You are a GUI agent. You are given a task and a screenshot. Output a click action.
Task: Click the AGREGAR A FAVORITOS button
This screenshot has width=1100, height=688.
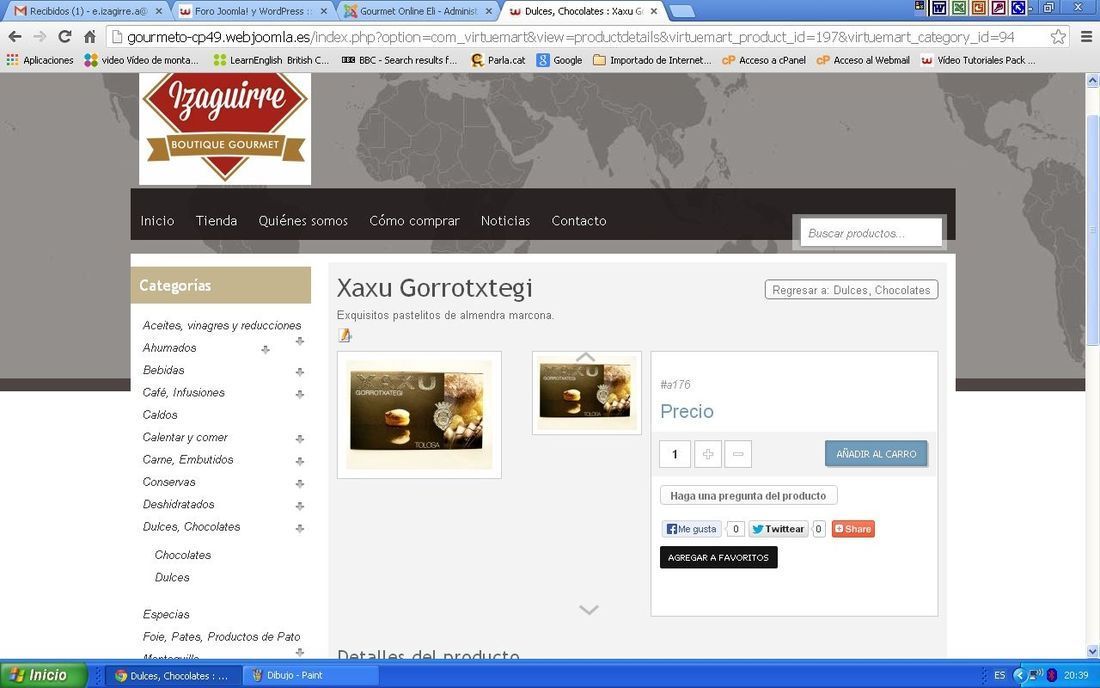click(718, 558)
